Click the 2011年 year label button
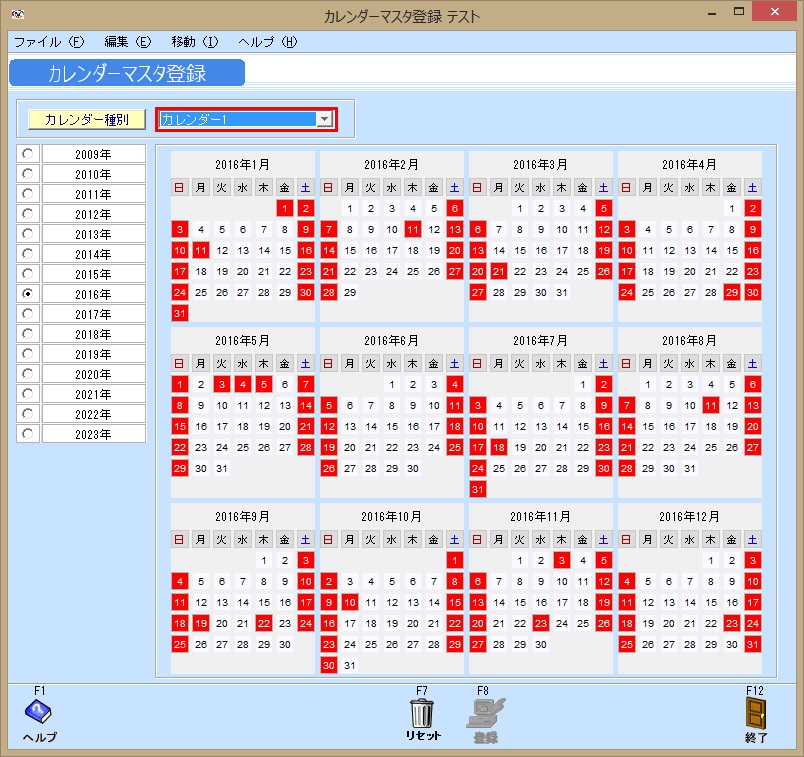804x757 pixels. tap(93, 194)
